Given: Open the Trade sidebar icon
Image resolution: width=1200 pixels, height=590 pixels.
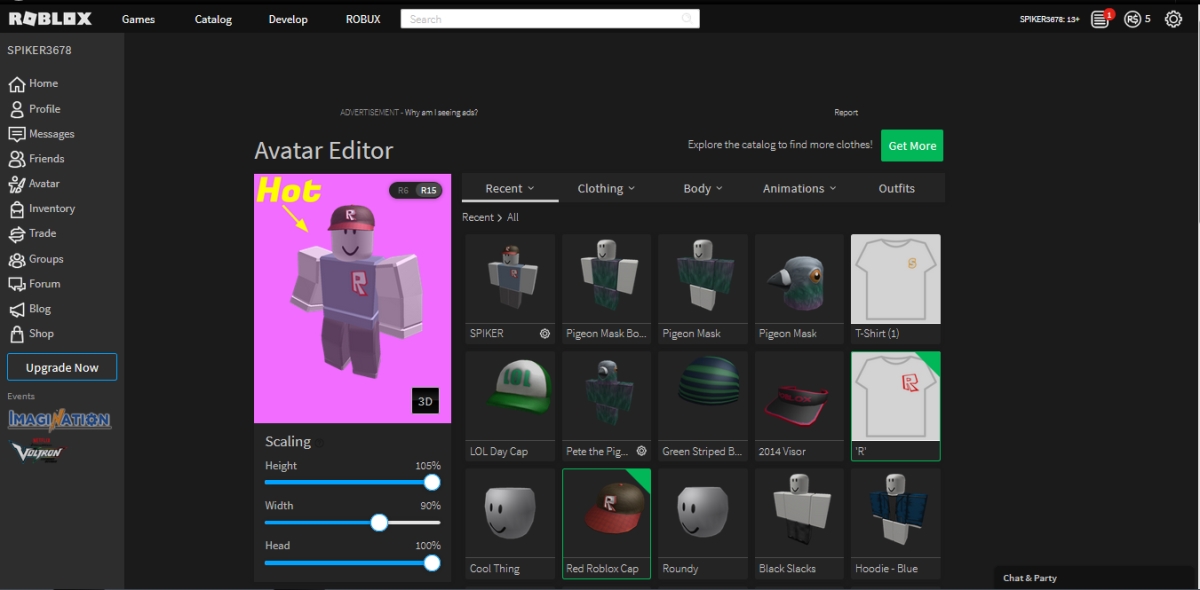Looking at the screenshot, I should (16, 234).
